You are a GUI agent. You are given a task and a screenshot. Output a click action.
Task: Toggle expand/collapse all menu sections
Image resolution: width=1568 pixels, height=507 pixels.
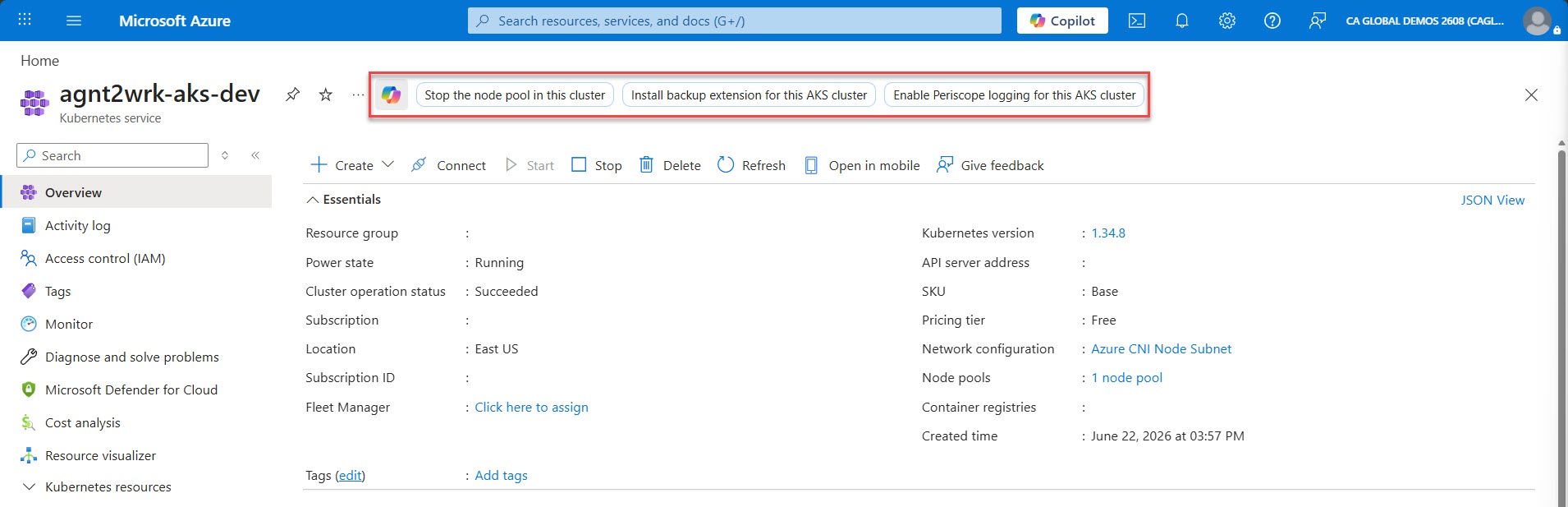[225, 155]
